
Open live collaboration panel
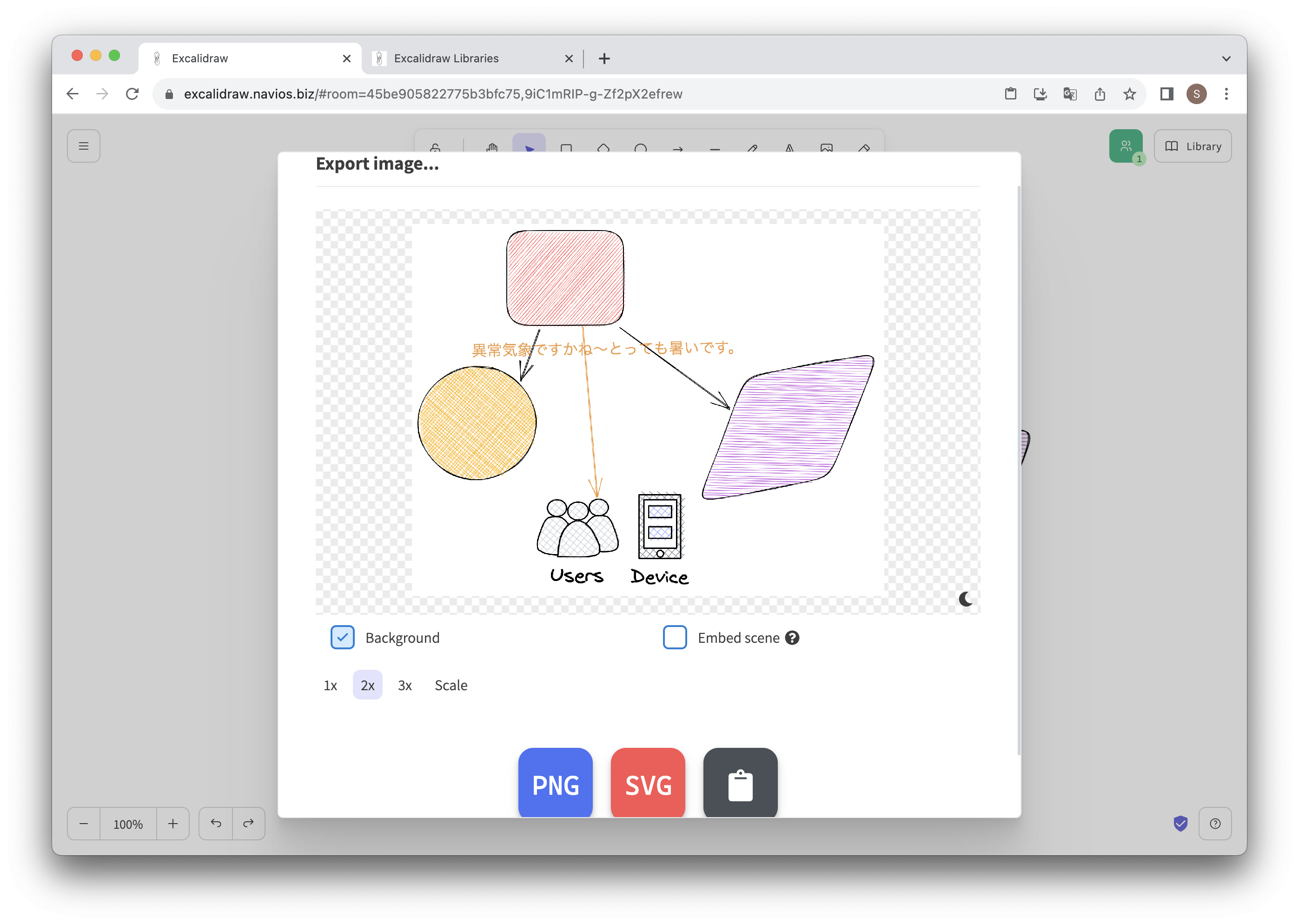point(1126,146)
